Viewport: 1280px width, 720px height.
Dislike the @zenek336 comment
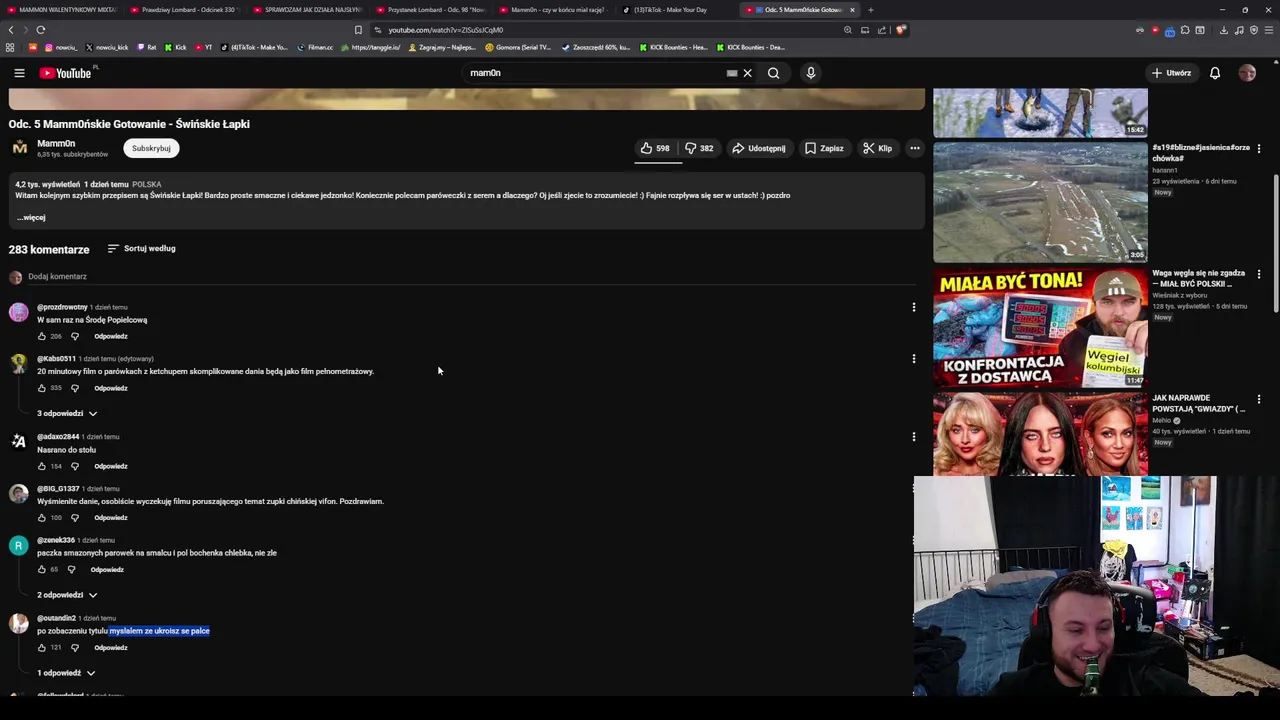click(x=71, y=570)
